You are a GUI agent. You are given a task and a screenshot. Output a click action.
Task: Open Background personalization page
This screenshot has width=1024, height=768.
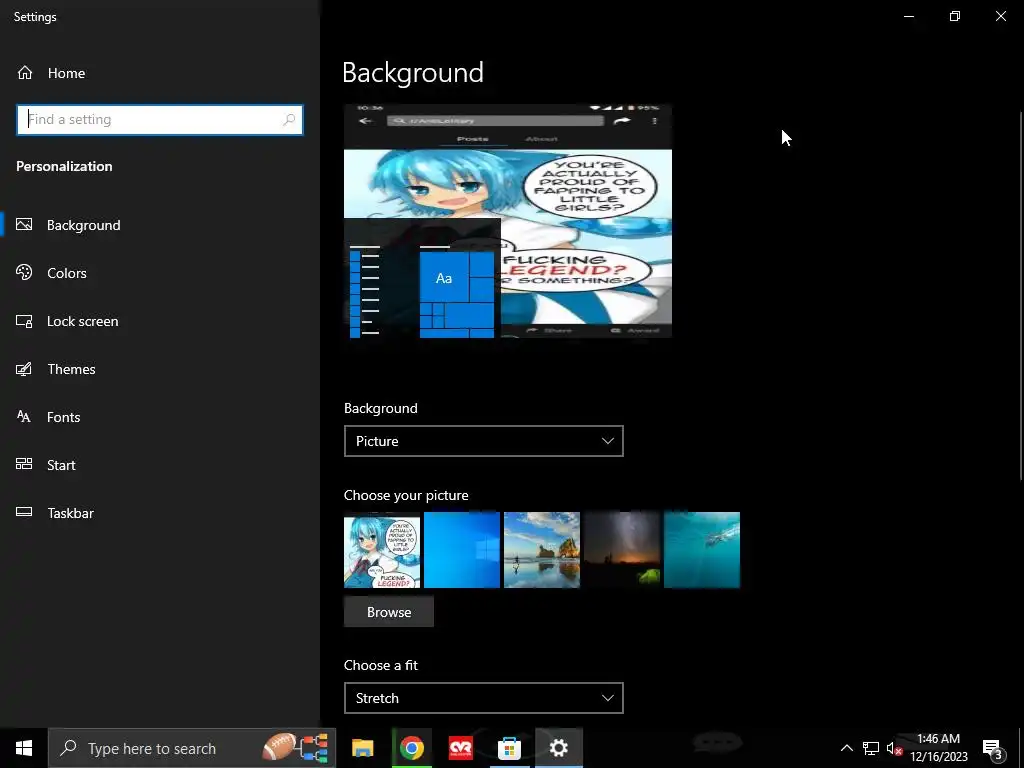[x=84, y=225]
